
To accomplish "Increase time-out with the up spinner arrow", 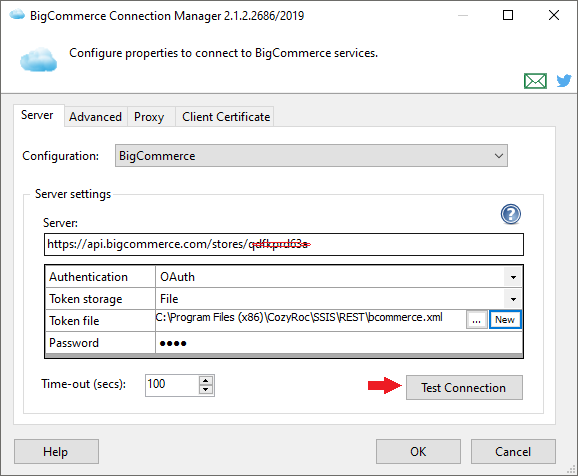I will point(206,381).
